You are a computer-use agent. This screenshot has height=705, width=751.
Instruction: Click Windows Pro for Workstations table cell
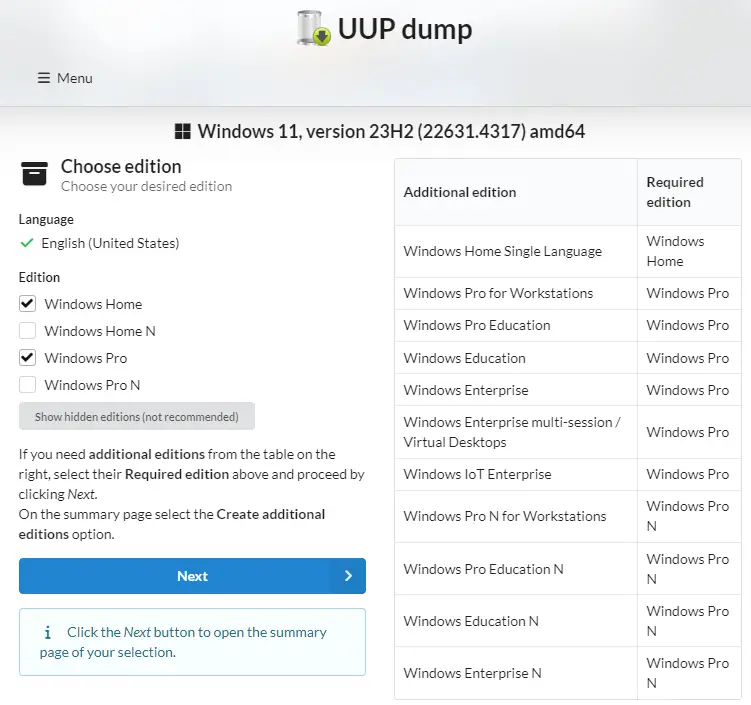click(x=516, y=293)
